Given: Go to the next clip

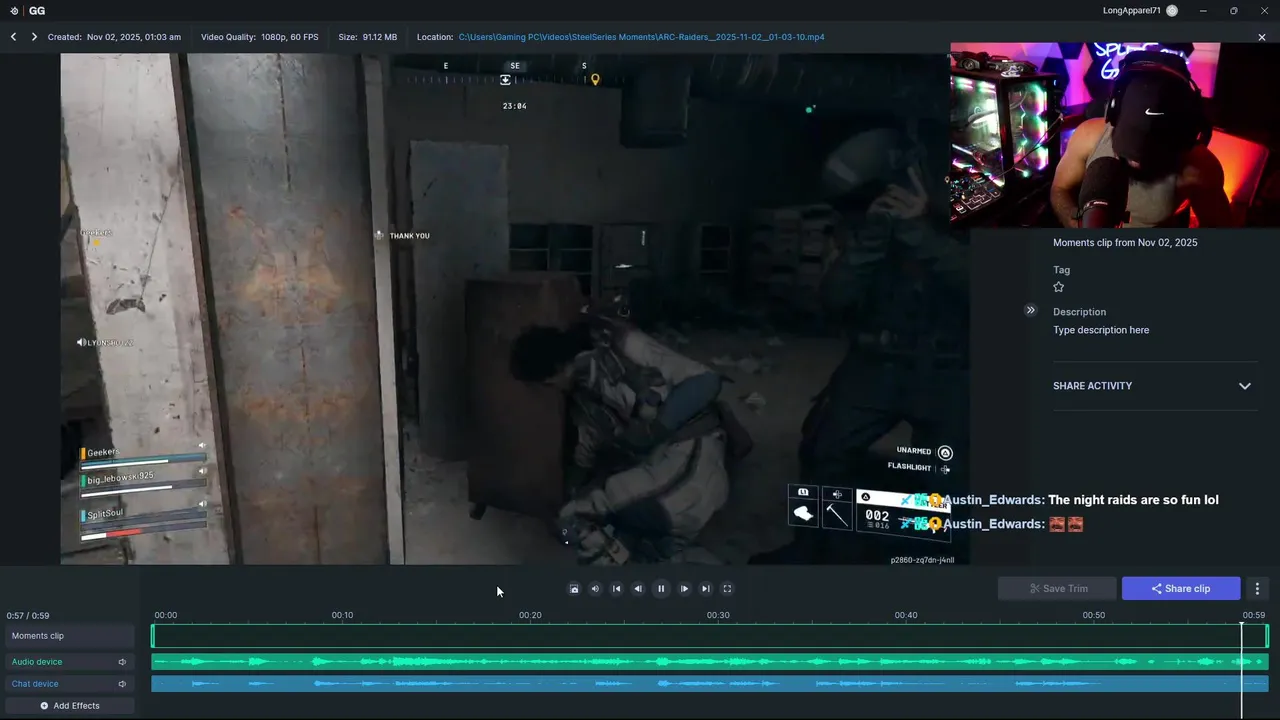Looking at the screenshot, I should click(x=34, y=37).
